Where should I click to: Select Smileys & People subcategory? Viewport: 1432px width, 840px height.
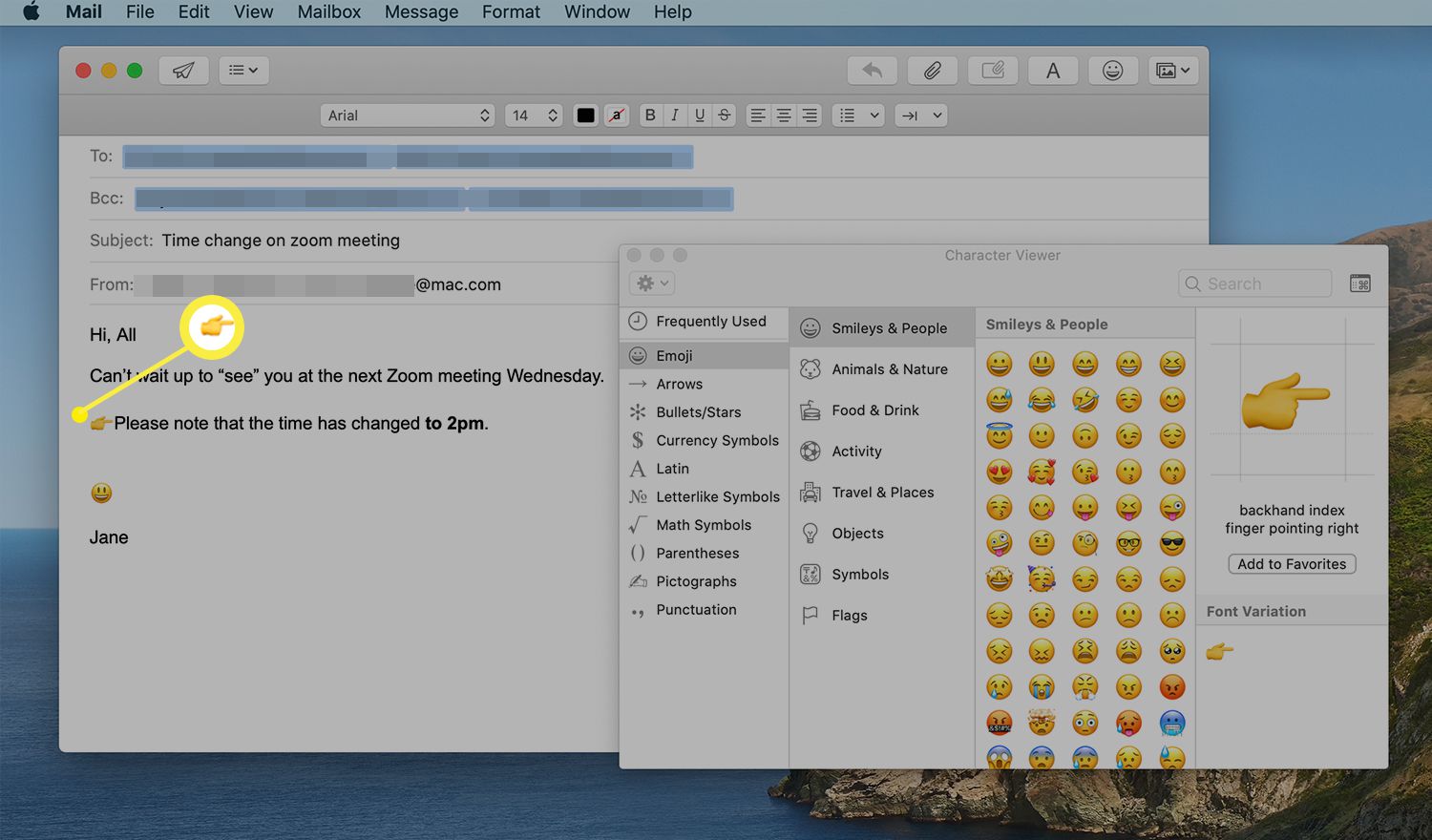tap(882, 328)
